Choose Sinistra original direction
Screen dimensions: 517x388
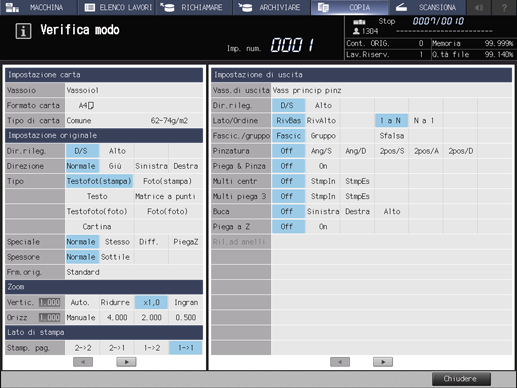coord(151,166)
